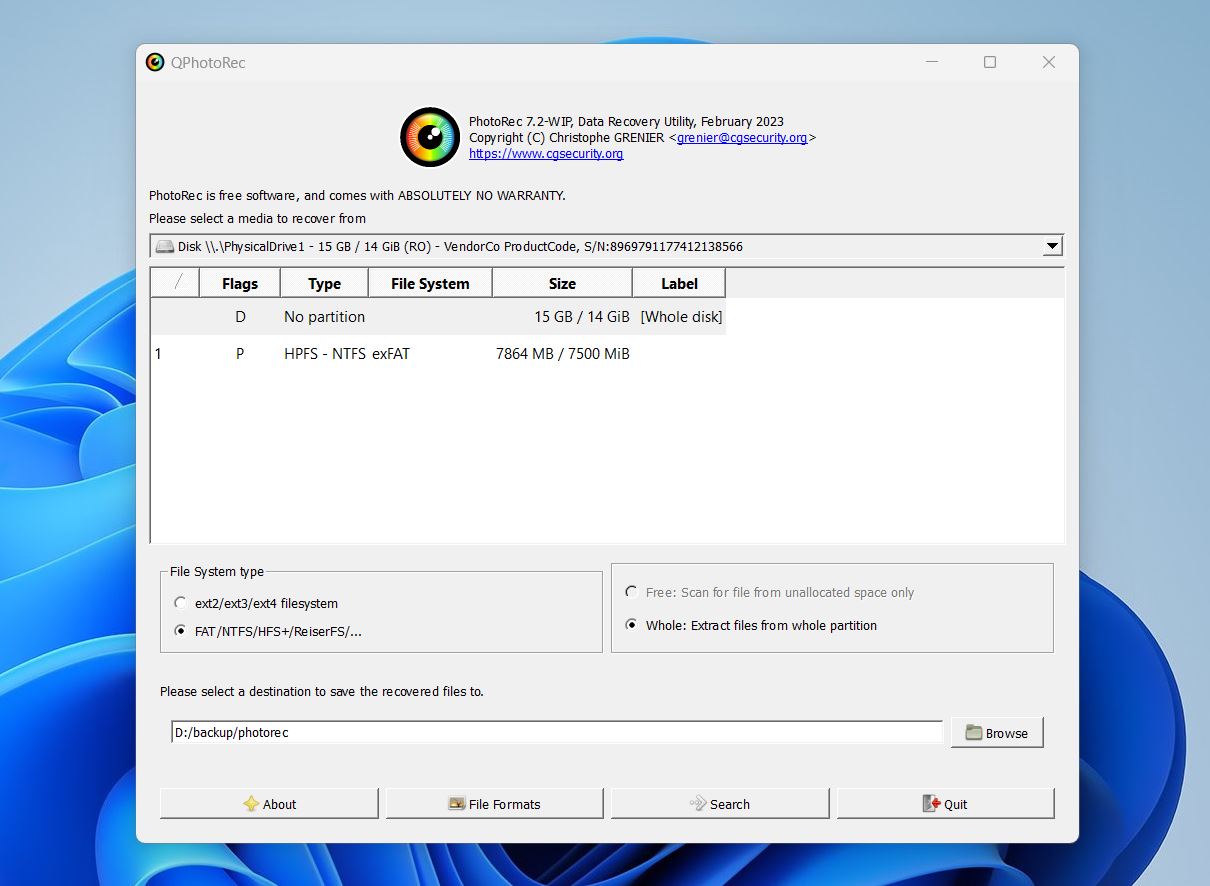This screenshot has height=886, width=1210.
Task: Click the grenier@cgsecurity.org email link
Action: (742, 138)
